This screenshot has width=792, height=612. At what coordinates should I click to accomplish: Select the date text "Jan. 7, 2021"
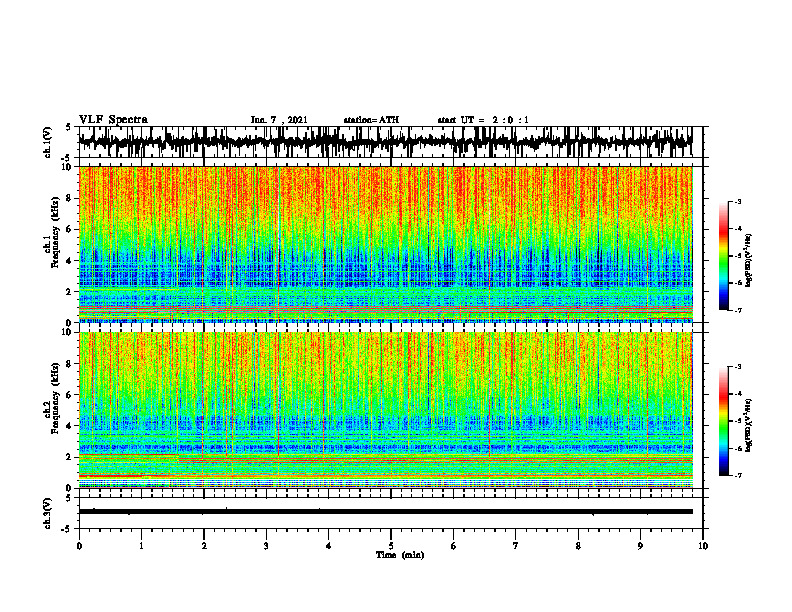(279, 120)
